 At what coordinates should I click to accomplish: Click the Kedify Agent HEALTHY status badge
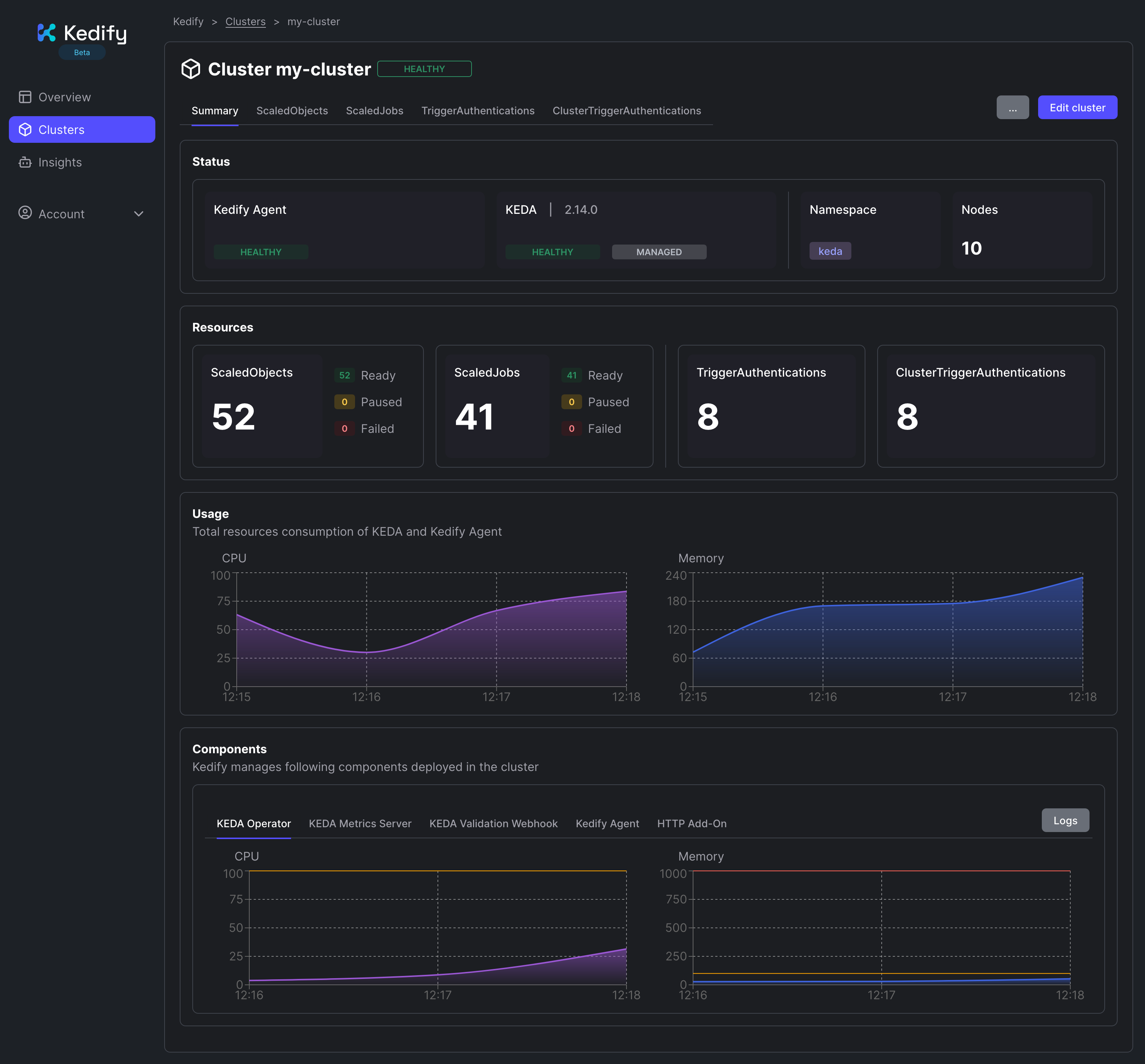[x=261, y=252]
